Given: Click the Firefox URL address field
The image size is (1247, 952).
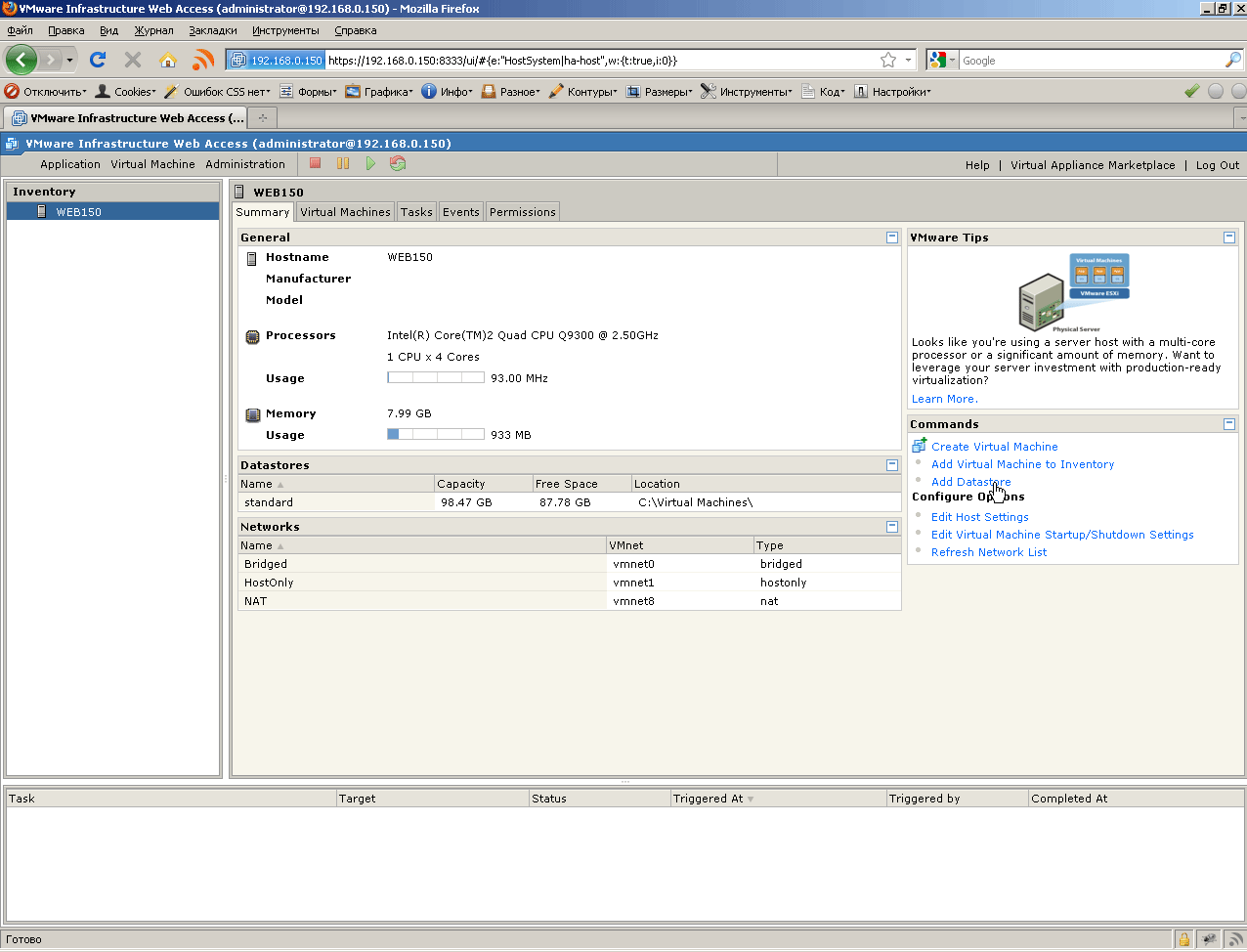Looking at the screenshot, I should 601,61.
